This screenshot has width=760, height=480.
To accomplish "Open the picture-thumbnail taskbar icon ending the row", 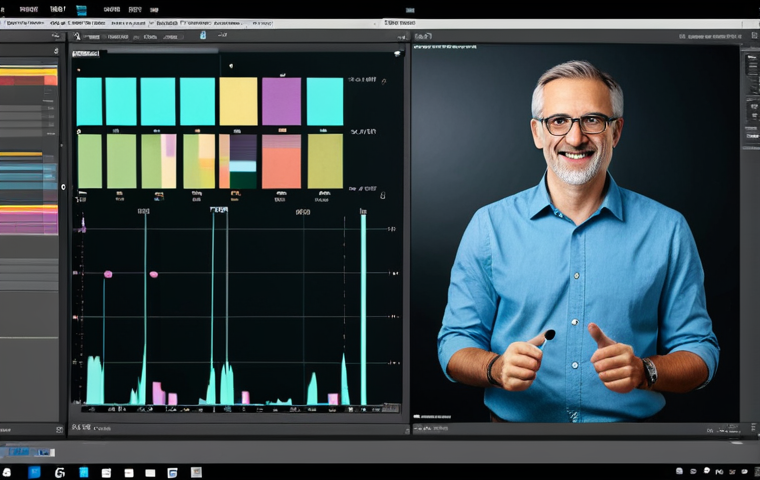I will point(196,472).
